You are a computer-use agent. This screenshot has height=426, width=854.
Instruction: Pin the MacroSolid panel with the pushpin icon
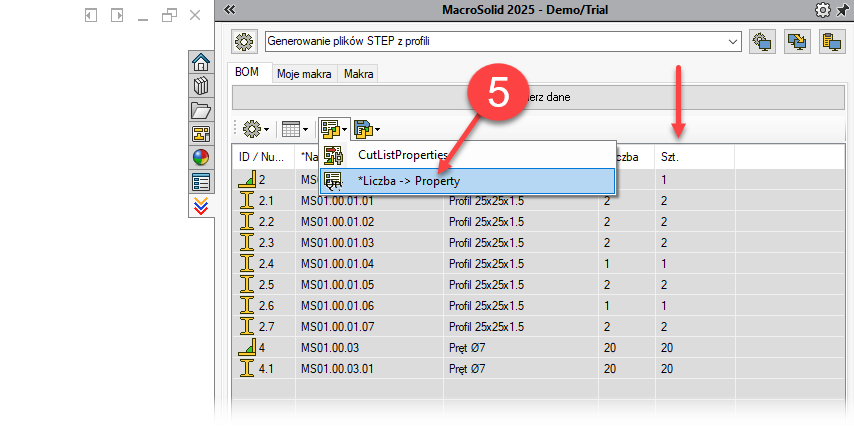[x=841, y=9]
